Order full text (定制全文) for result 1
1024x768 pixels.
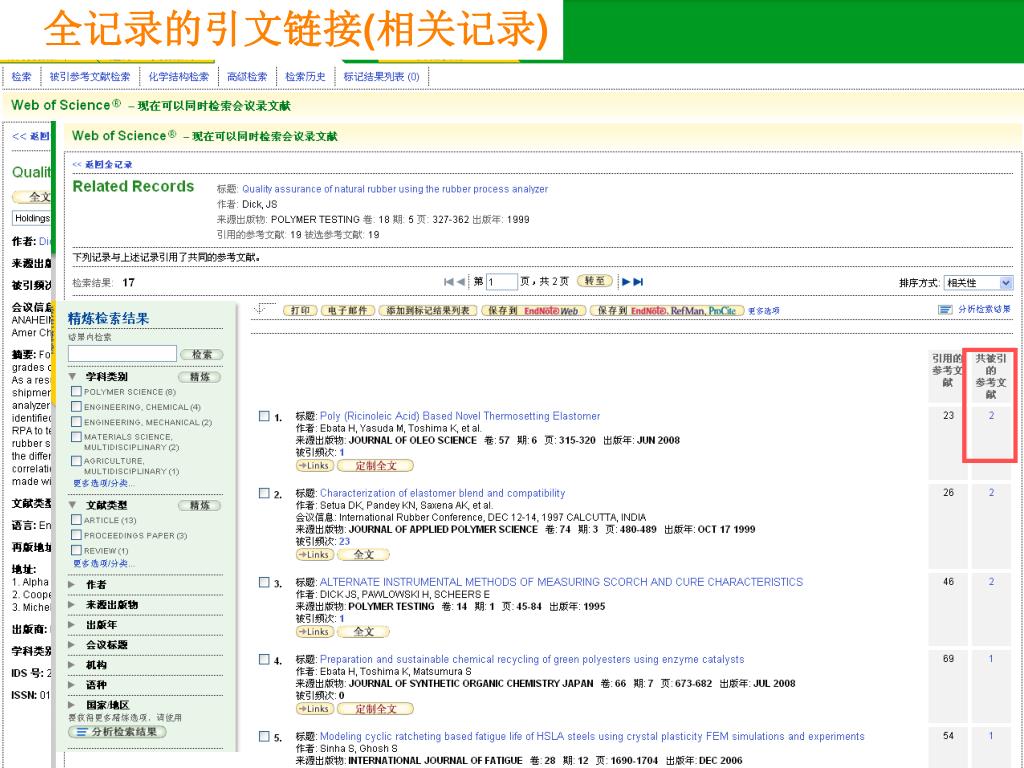point(376,466)
